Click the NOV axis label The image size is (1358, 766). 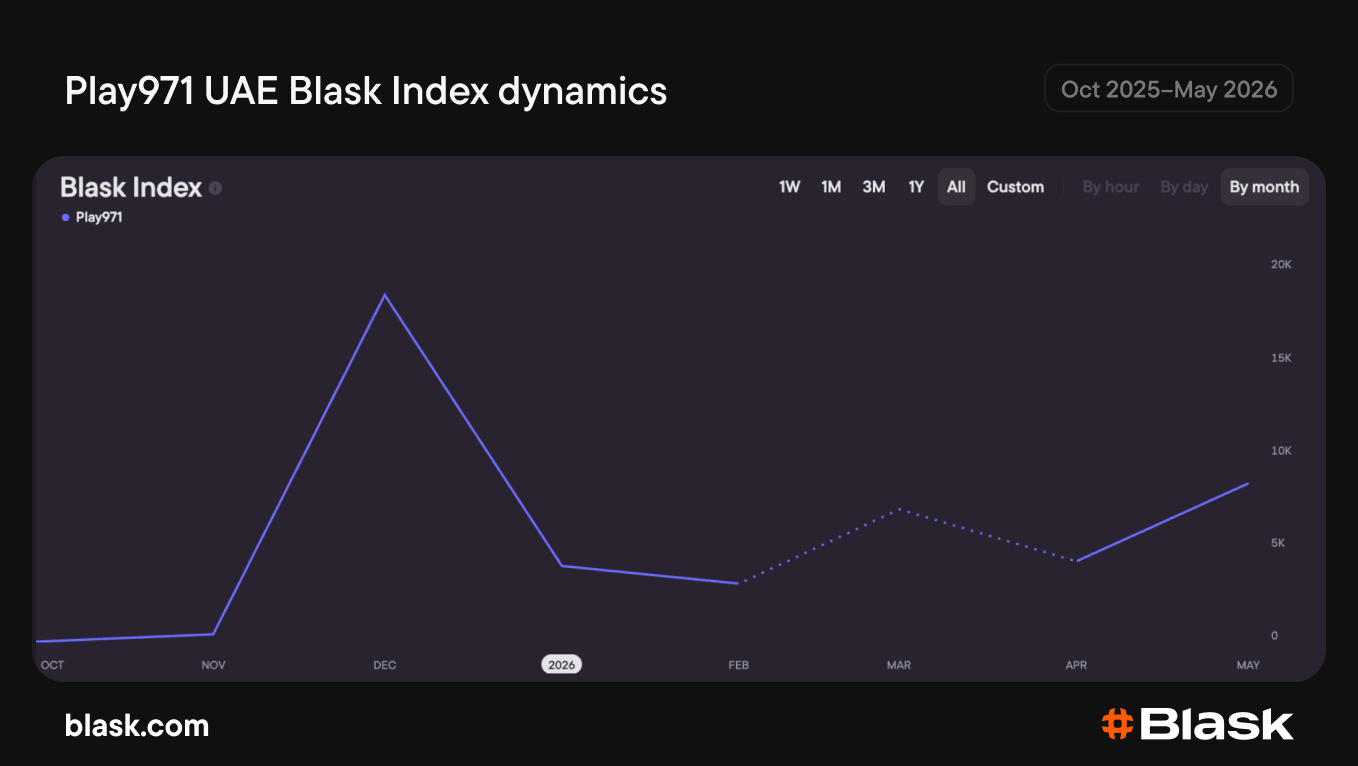214,665
